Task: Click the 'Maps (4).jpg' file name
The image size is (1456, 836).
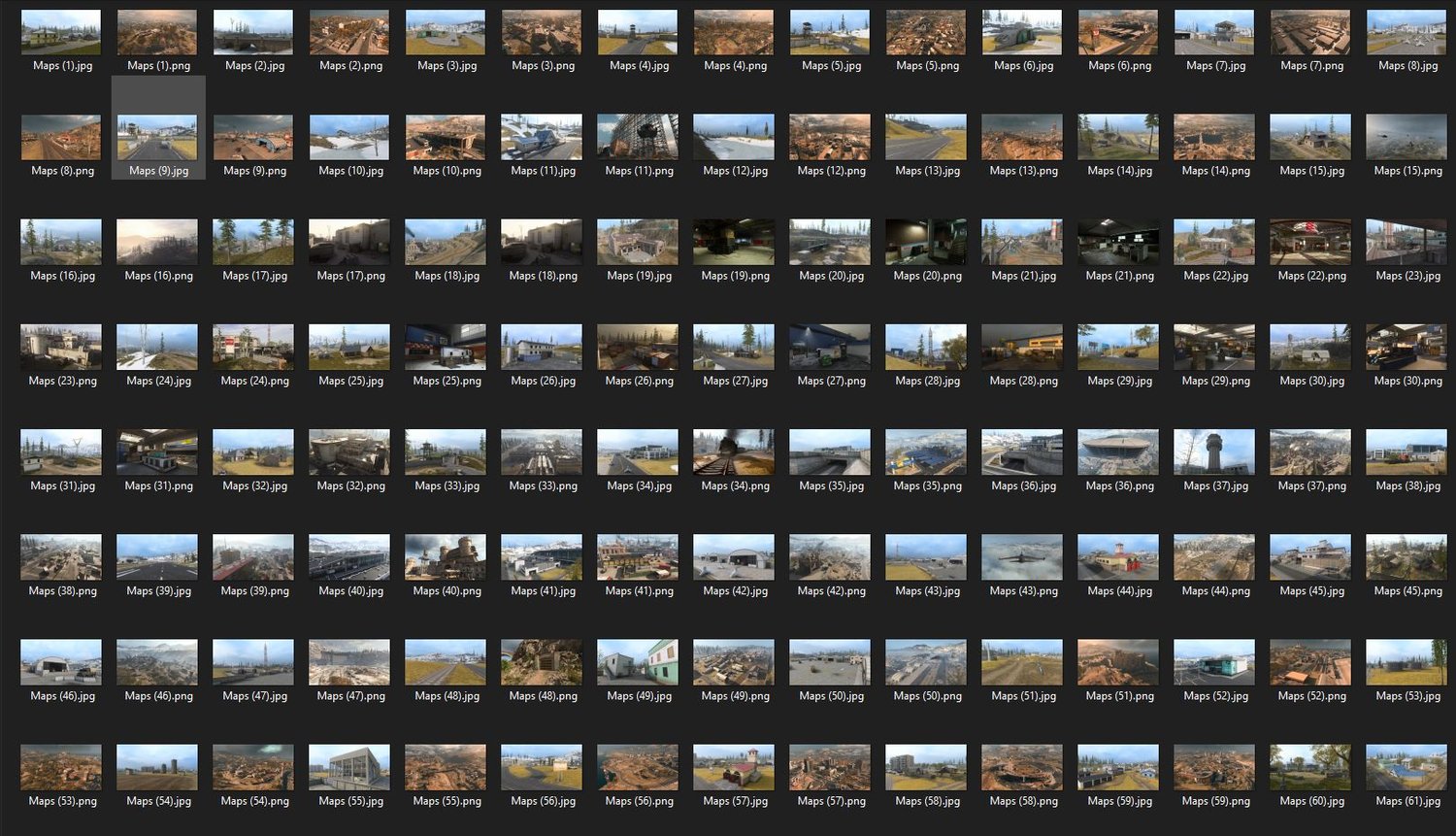Action: [x=639, y=66]
